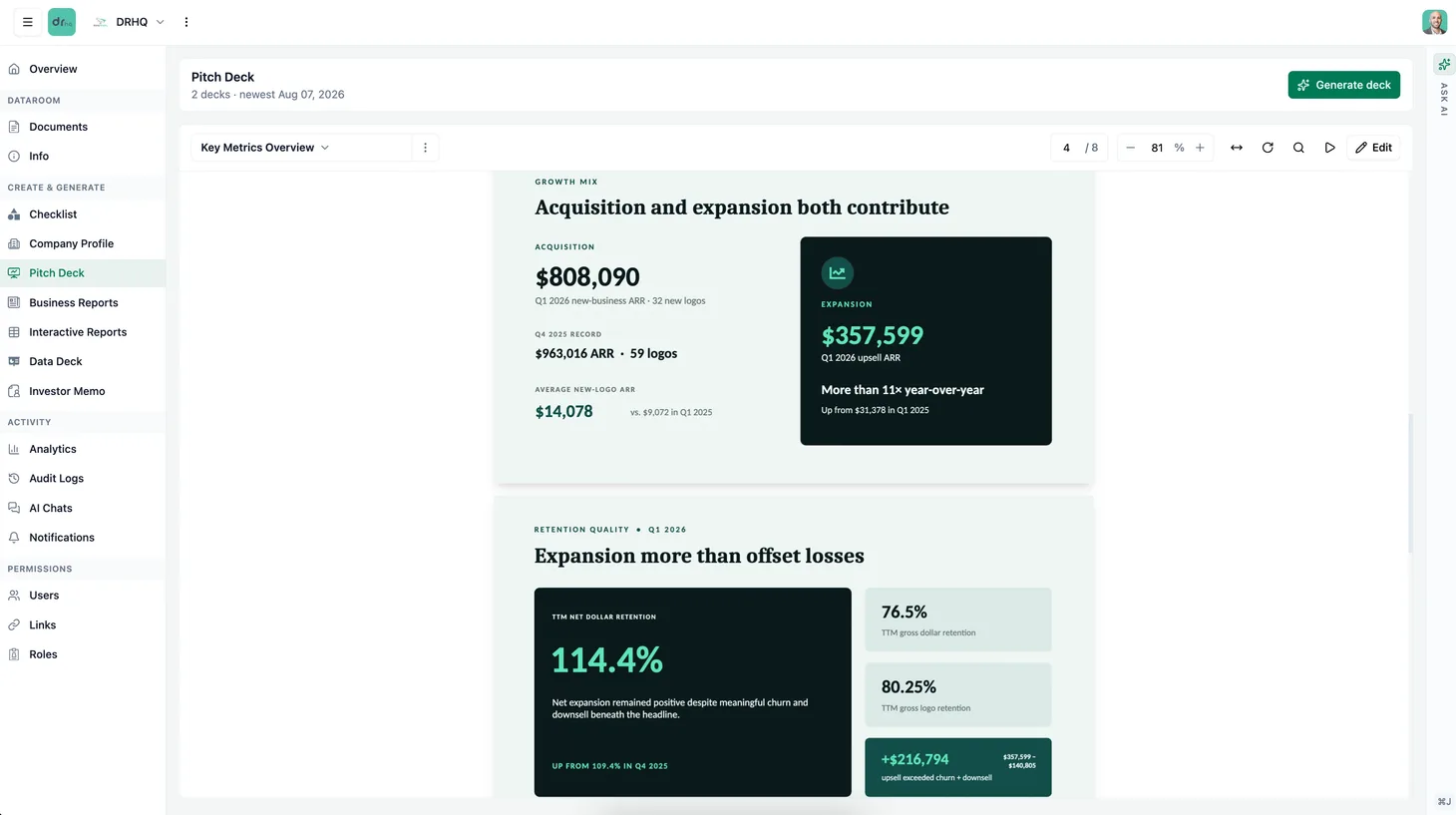Open Notifications
1456x815 pixels.
pos(61,537)
